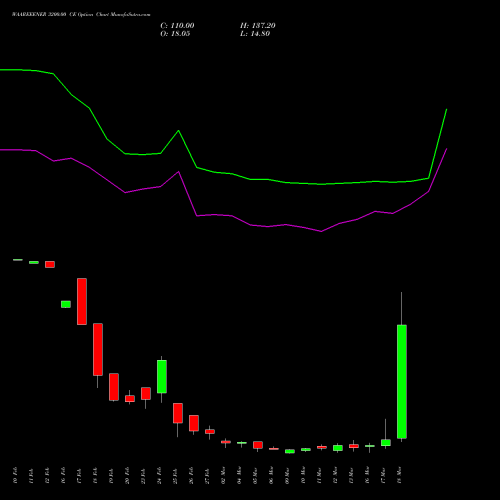Select the small green candle for 16 Feb
Image resolution: width=500 pixels, height=500 pixels.
pyautogui.click(x=66, y=304)
